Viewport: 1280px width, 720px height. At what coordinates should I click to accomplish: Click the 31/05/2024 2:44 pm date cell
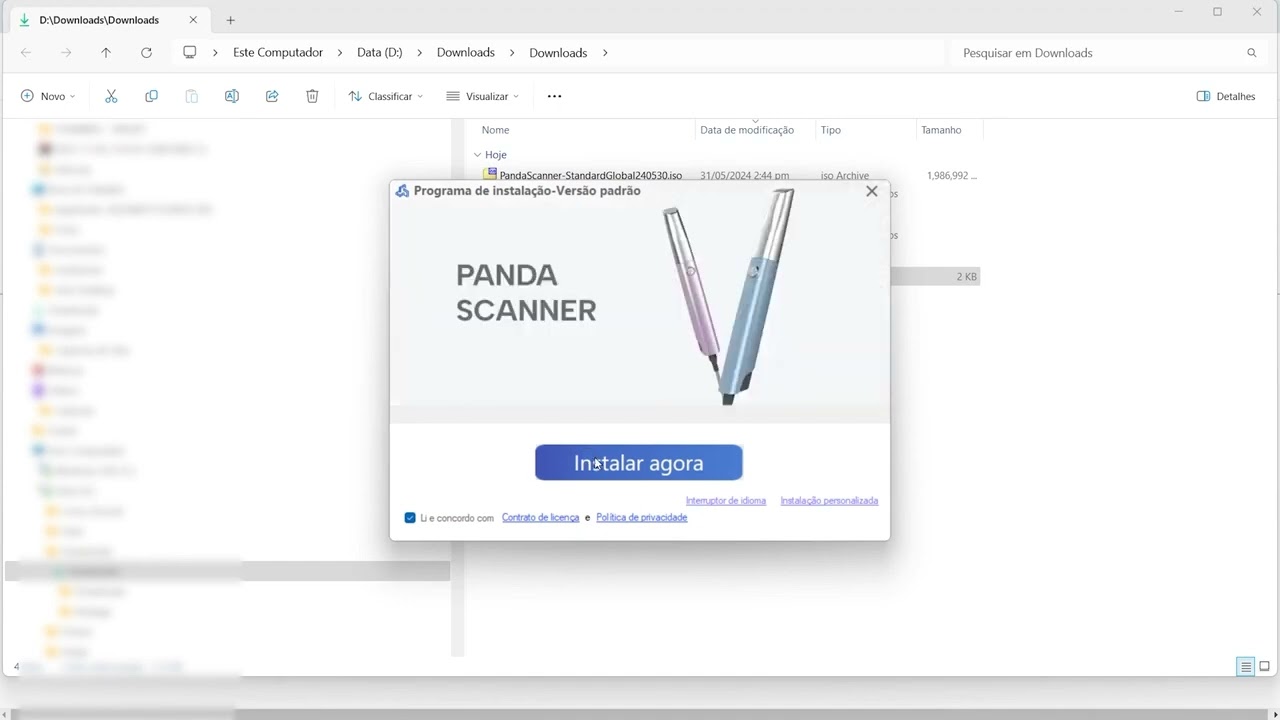(744, 176)
